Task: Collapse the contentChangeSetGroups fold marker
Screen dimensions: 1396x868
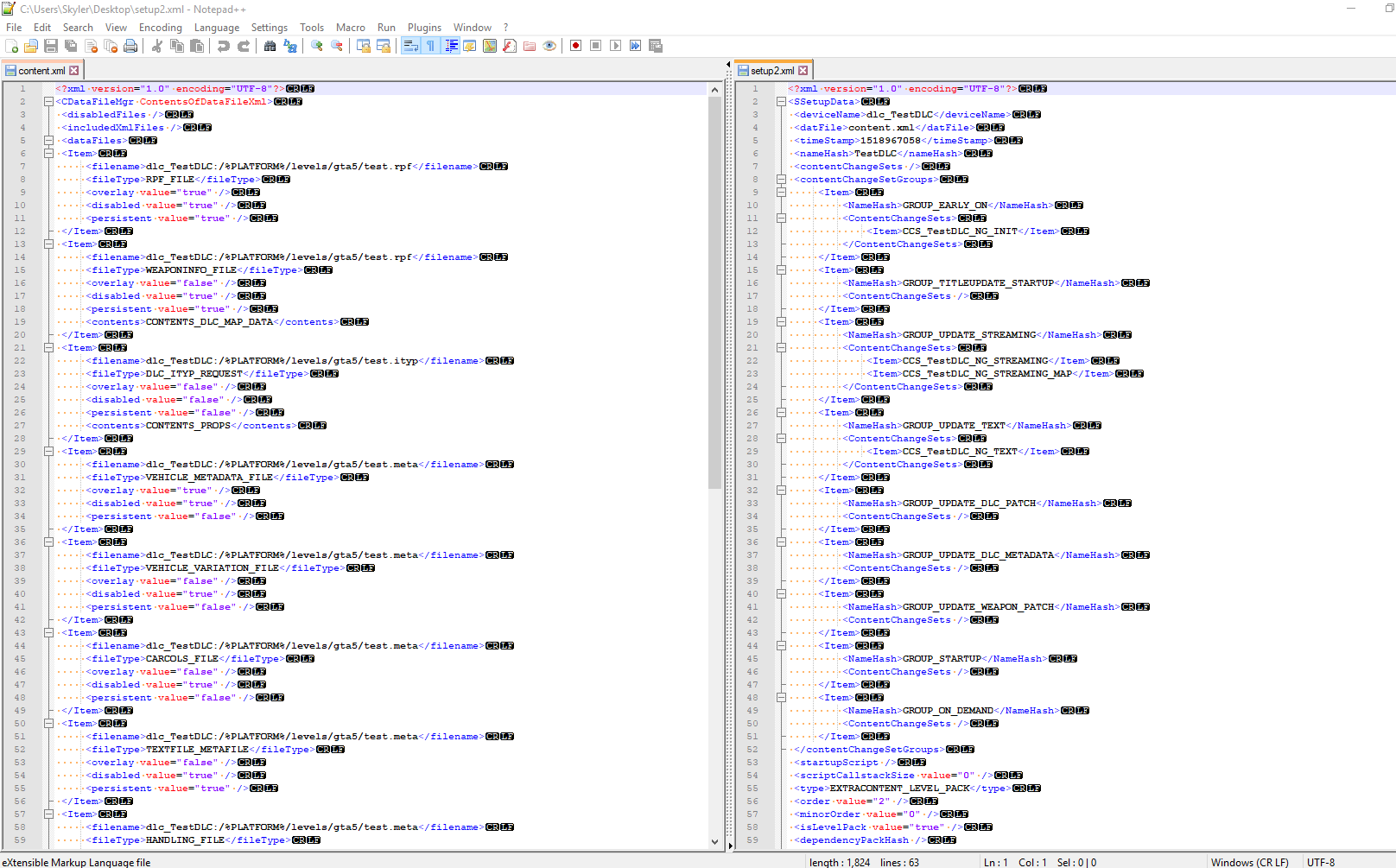Action: pos(781,180)
